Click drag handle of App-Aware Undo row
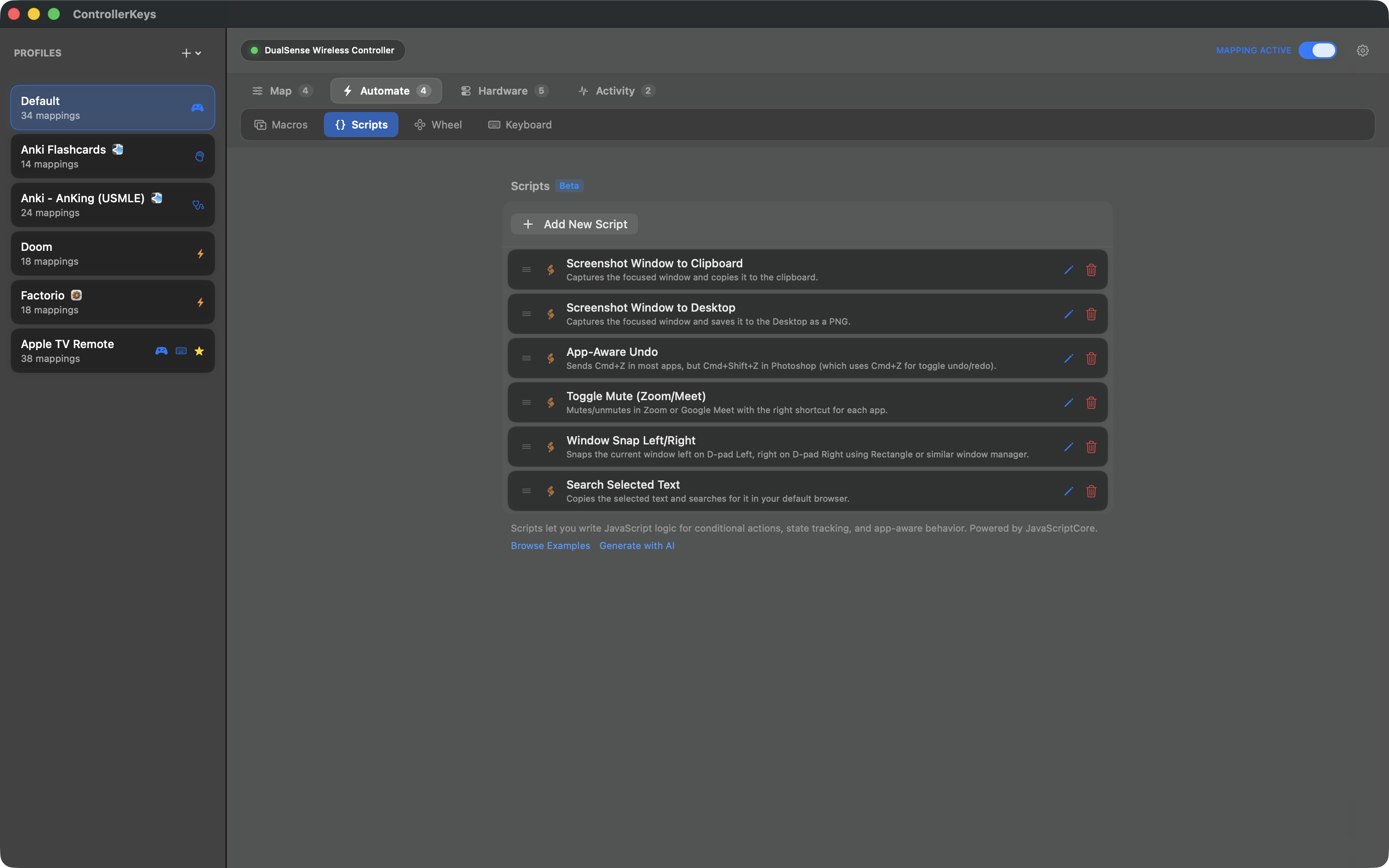 (527, 358)
